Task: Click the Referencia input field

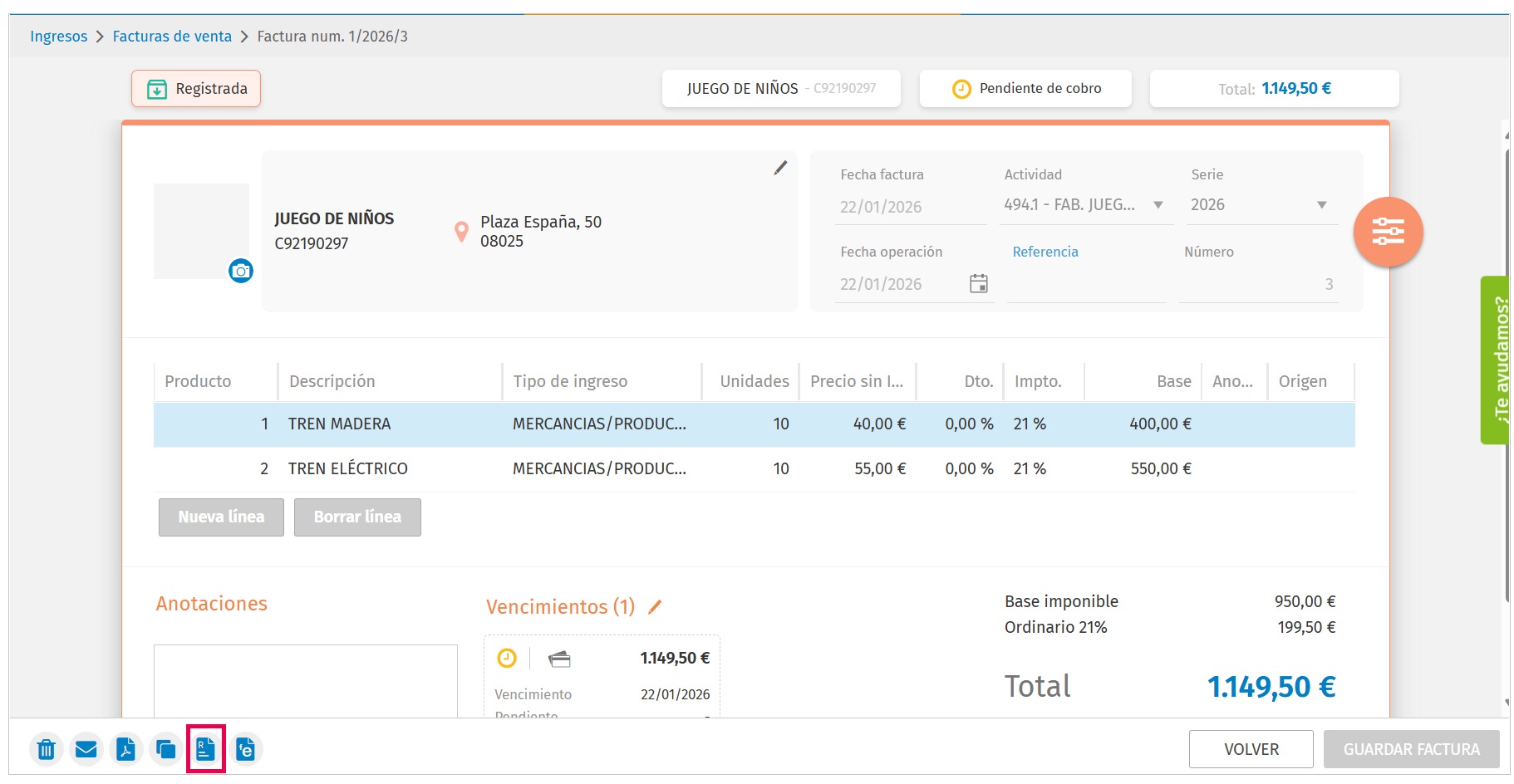Action: [1087, 285]
